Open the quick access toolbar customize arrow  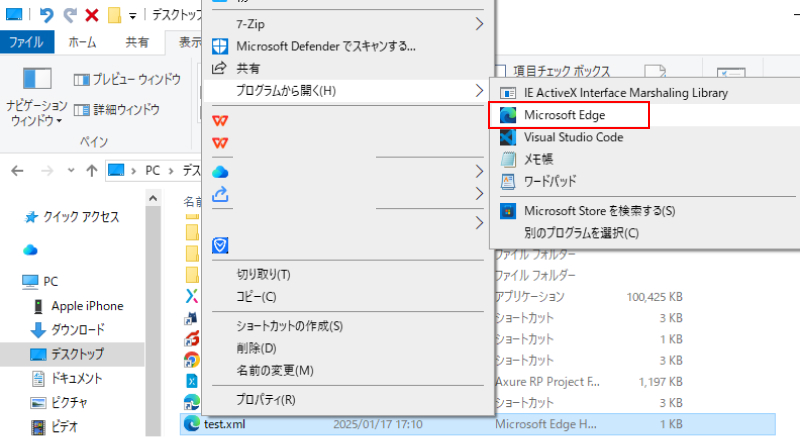click(133, 16)
